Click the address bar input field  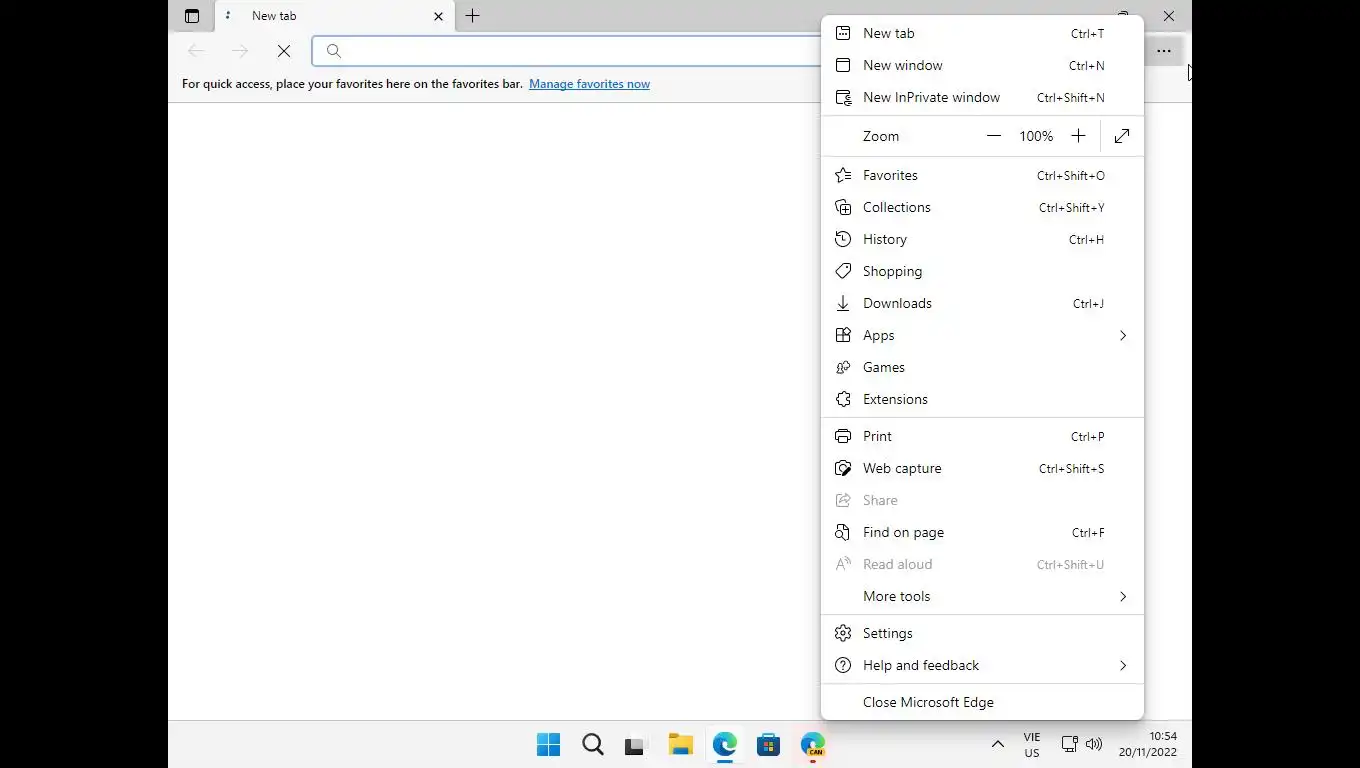pyautogui.click(x=567, y=51)
